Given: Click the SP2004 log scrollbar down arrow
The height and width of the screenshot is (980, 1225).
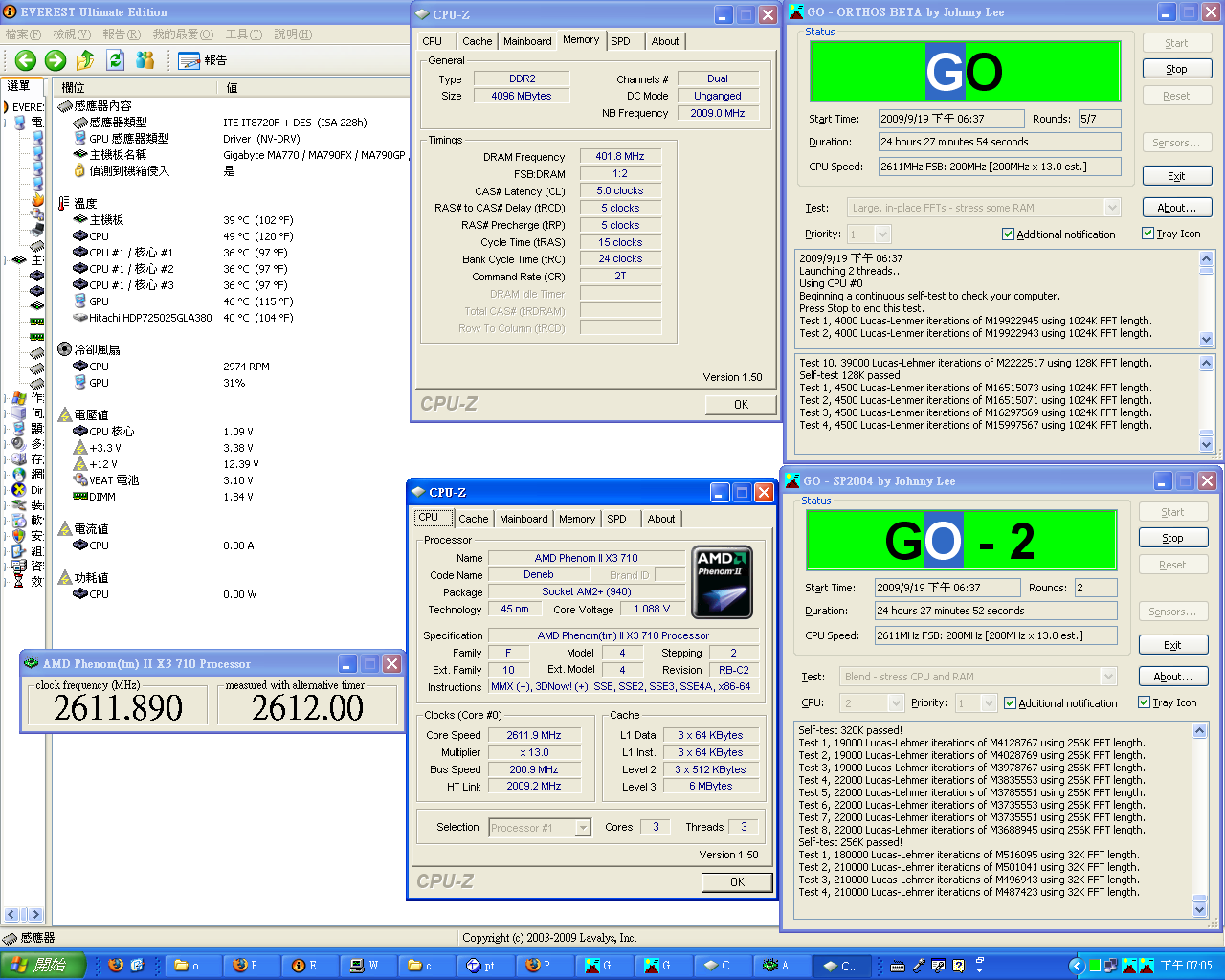Looking at the screenshot, I should tap(1200, 908).
